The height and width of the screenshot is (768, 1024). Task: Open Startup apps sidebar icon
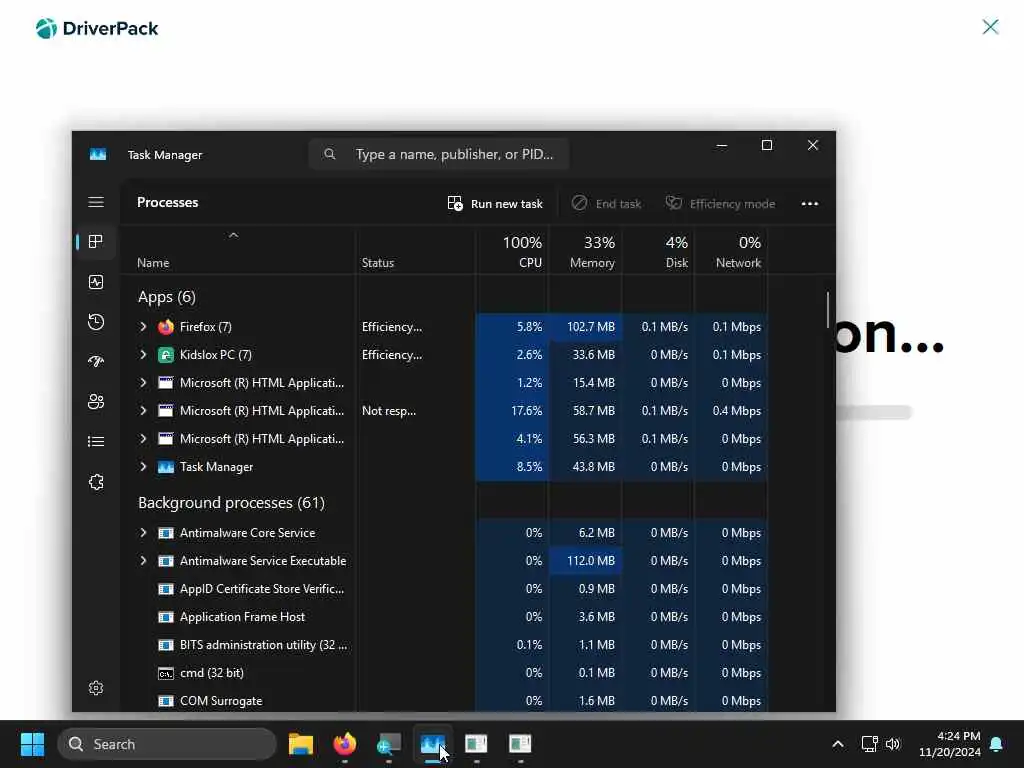96,362
